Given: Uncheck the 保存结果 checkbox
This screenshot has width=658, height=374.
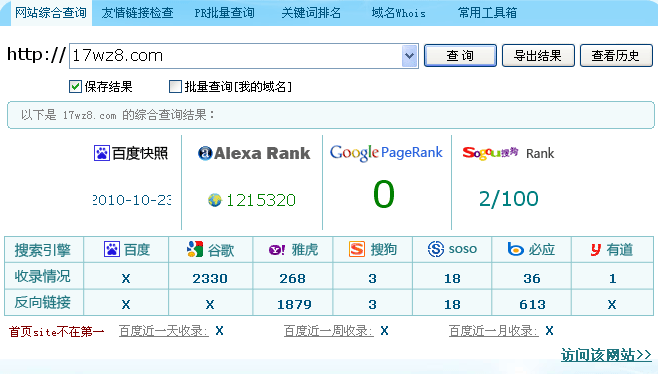Looking at the screenshot, I should tap(75, 86).
